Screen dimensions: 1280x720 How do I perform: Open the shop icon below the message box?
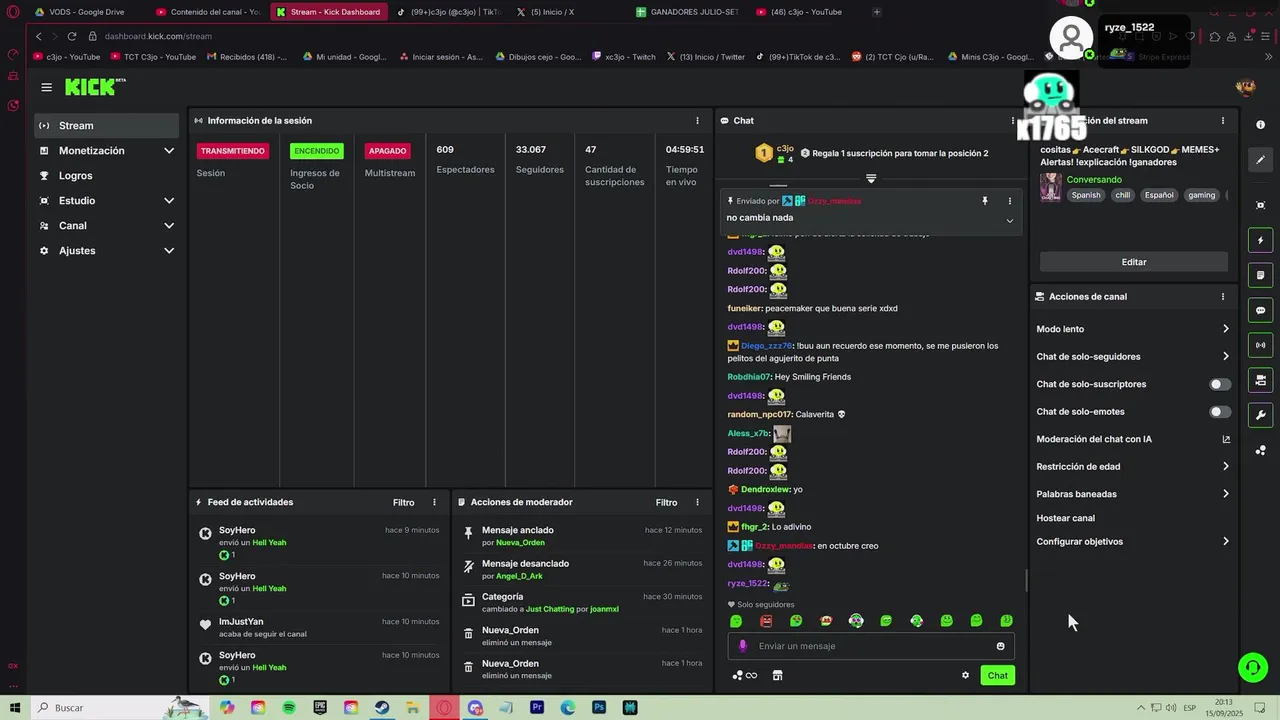tap(777, 675)
